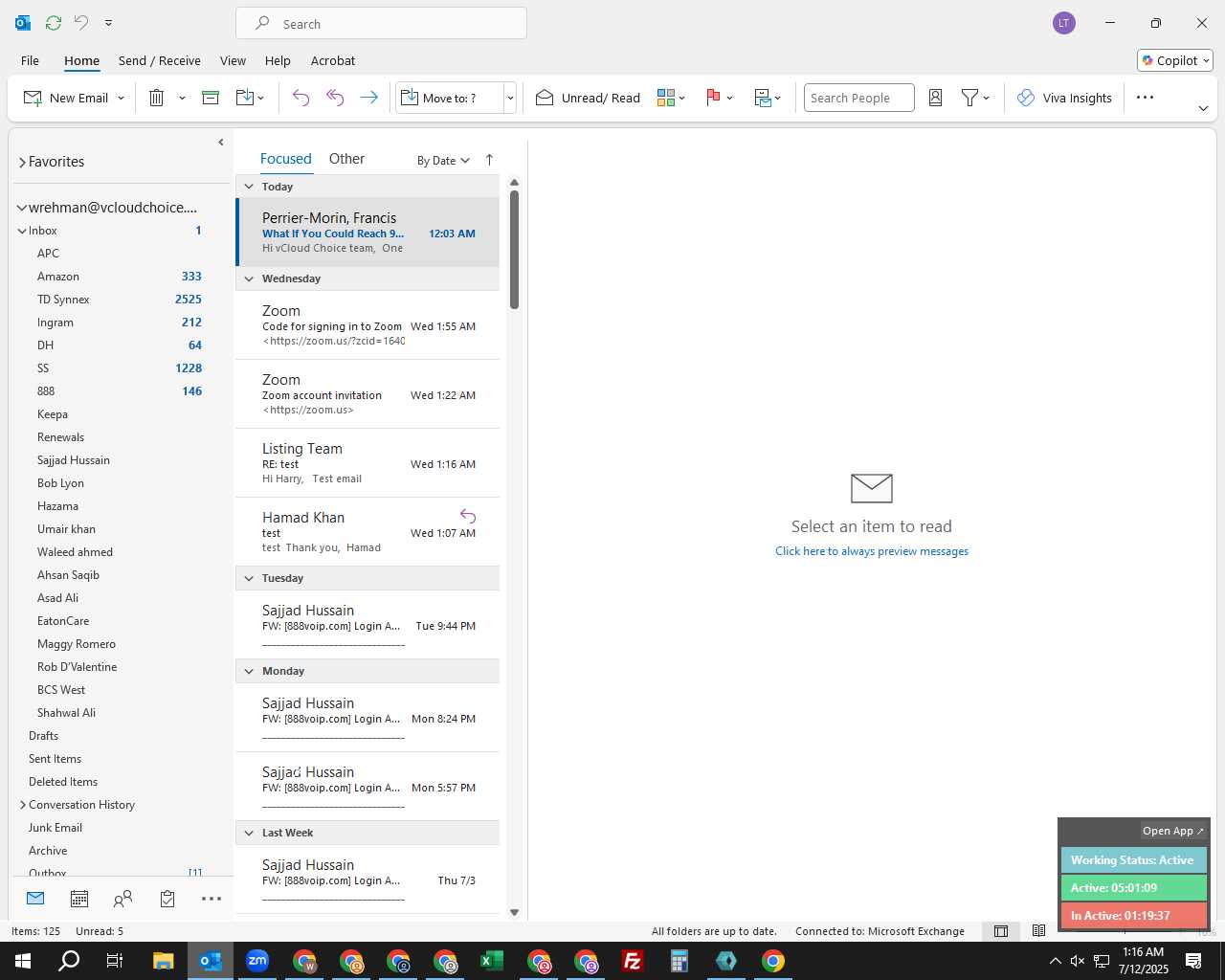The image size is (1225, 980).
Task: Open the Send / Receive tab
Action: [160, 60]
